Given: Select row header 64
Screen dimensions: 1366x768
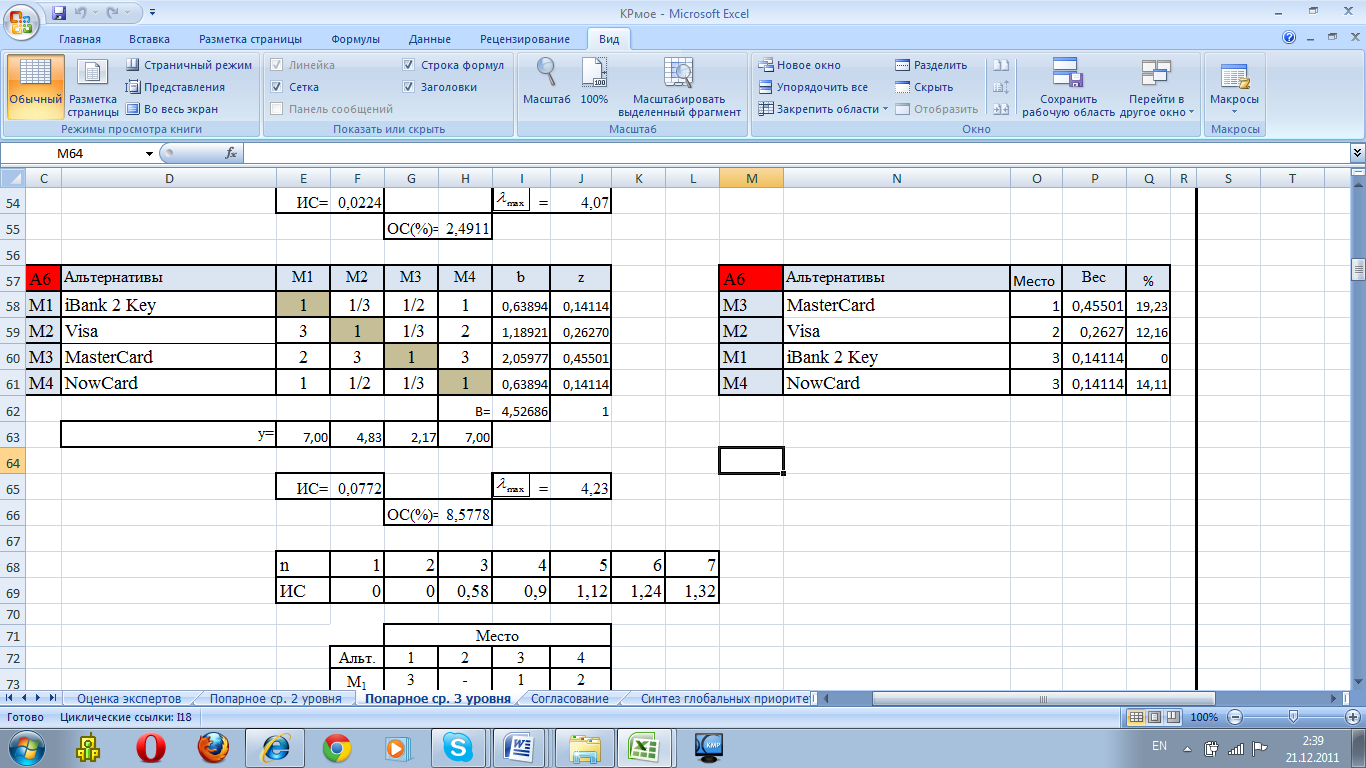Looking at the screenshot, I should pyautogui.click(x=12, y=463).
